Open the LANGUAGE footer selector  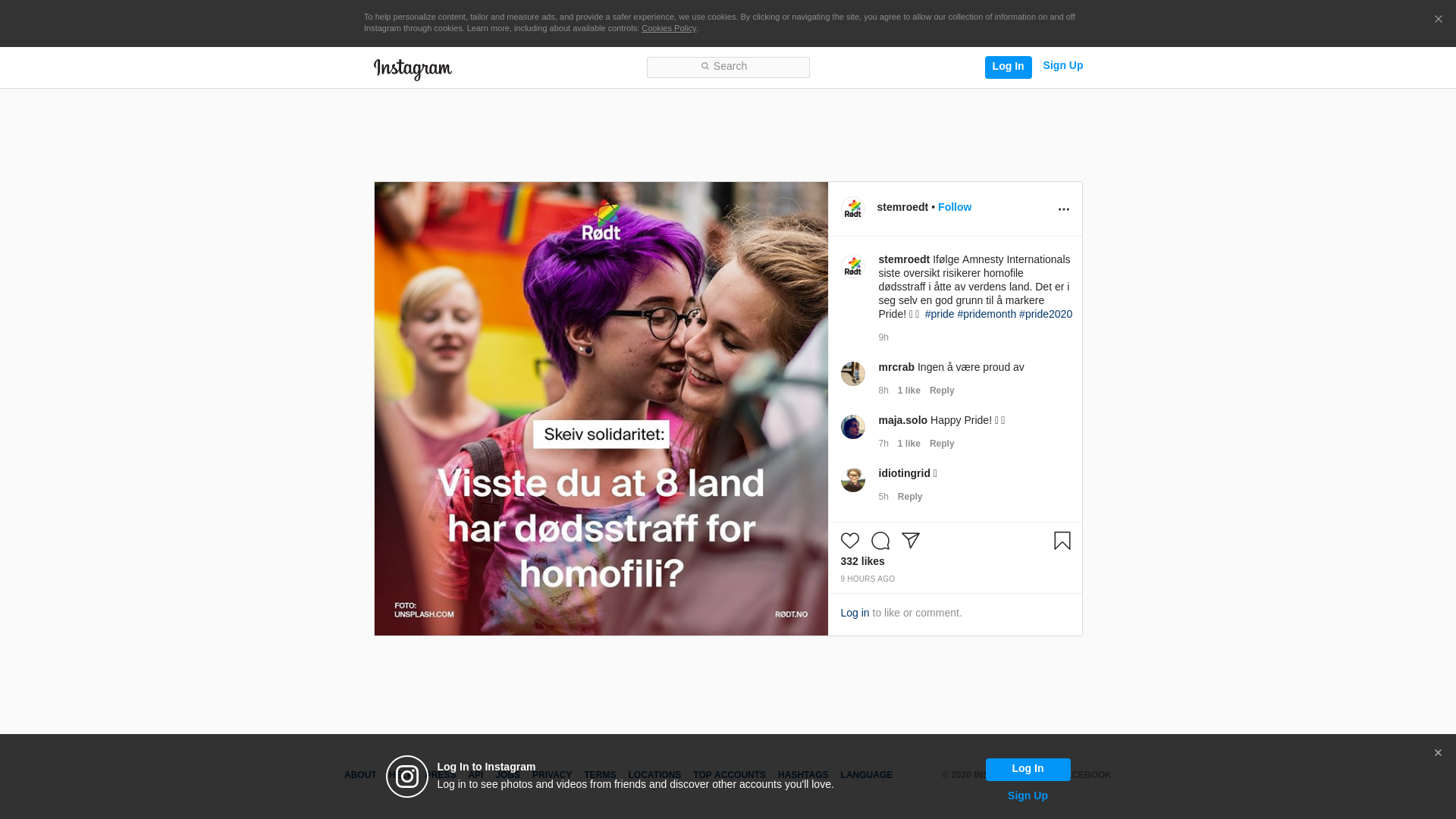click(x=866, y=775)
